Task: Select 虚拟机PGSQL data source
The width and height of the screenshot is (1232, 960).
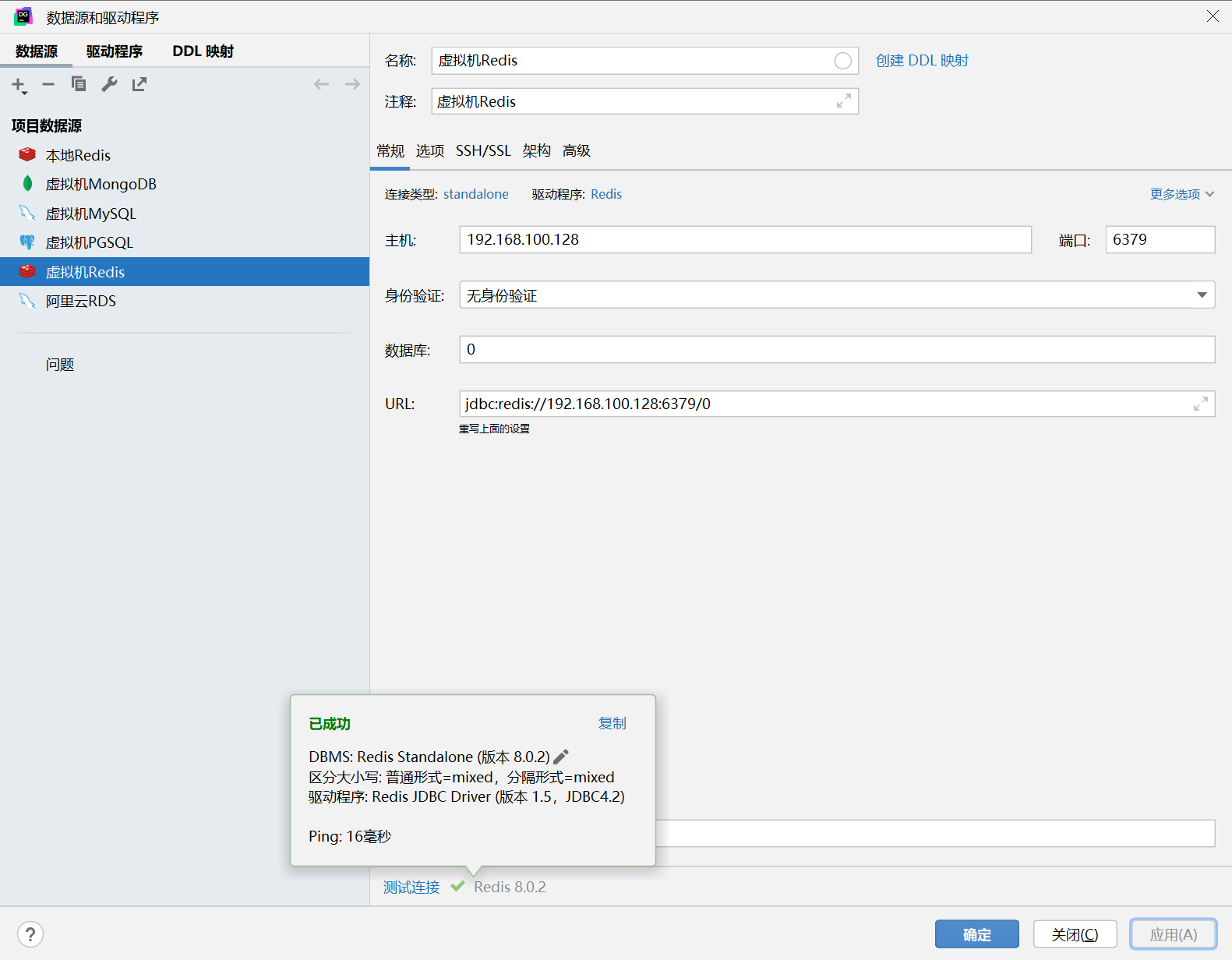Action: pyautogui.click(x=185, y=242)
